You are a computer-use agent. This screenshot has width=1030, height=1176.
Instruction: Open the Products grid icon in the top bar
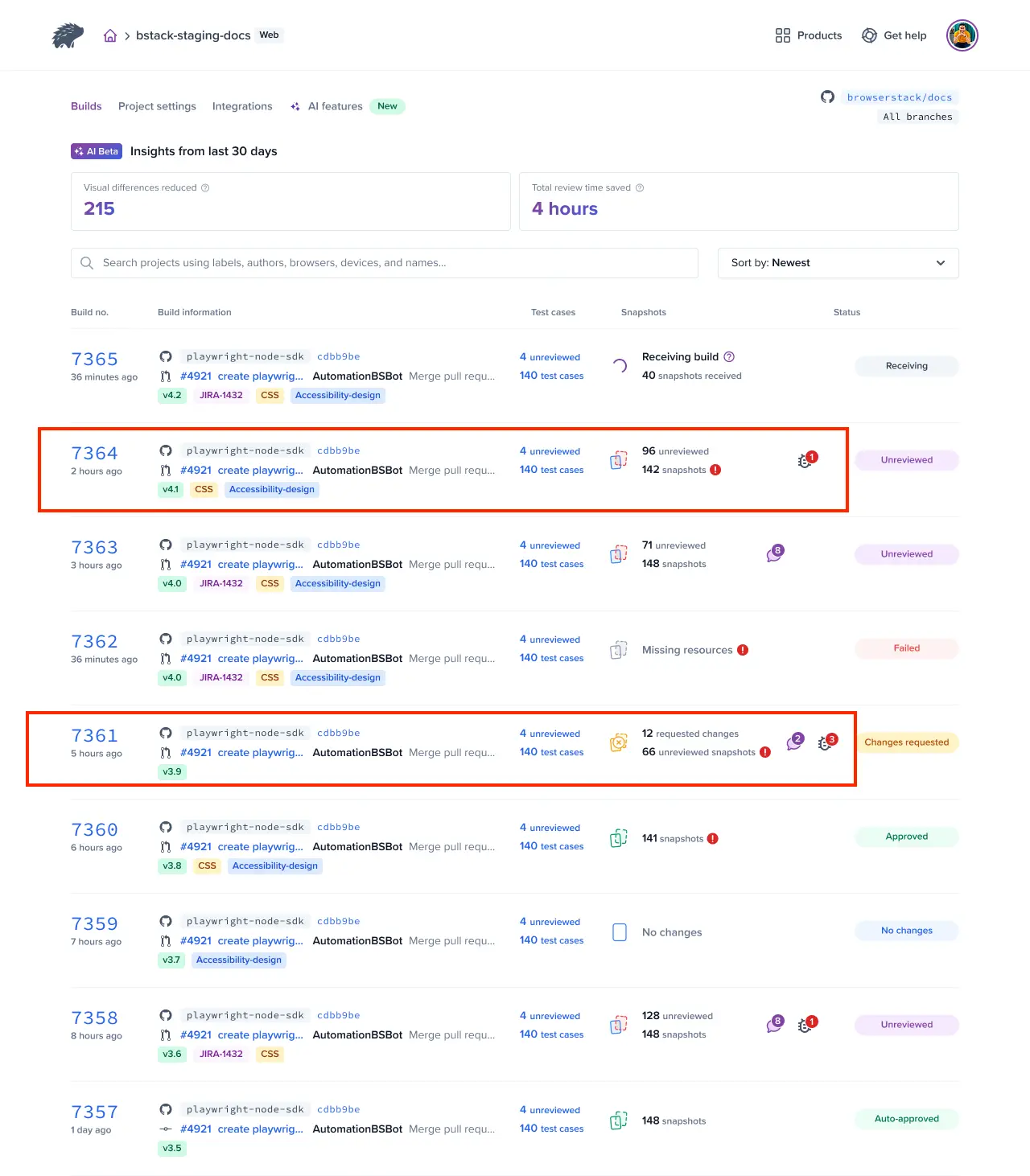781,35
